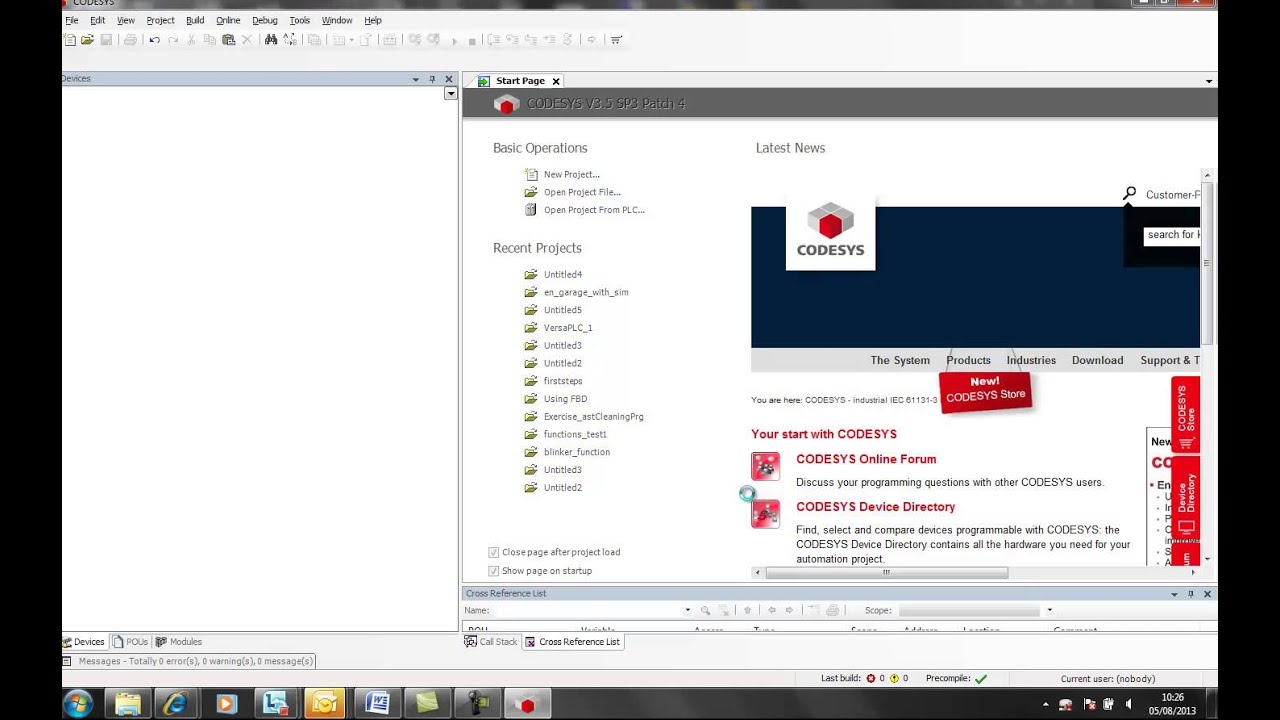This screenshot has height=720, width=1280.
Task: Open Microsoft Word from the taskbar
Action: coord(377,704)
